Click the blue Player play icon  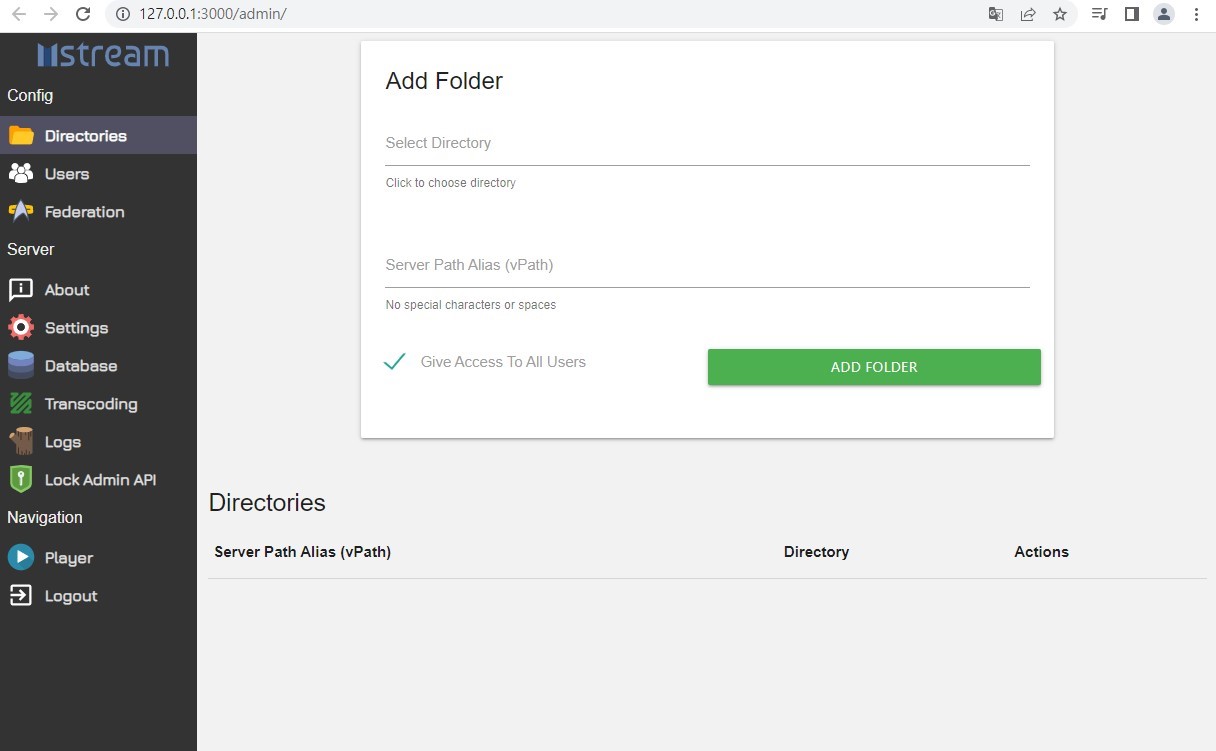21,558
